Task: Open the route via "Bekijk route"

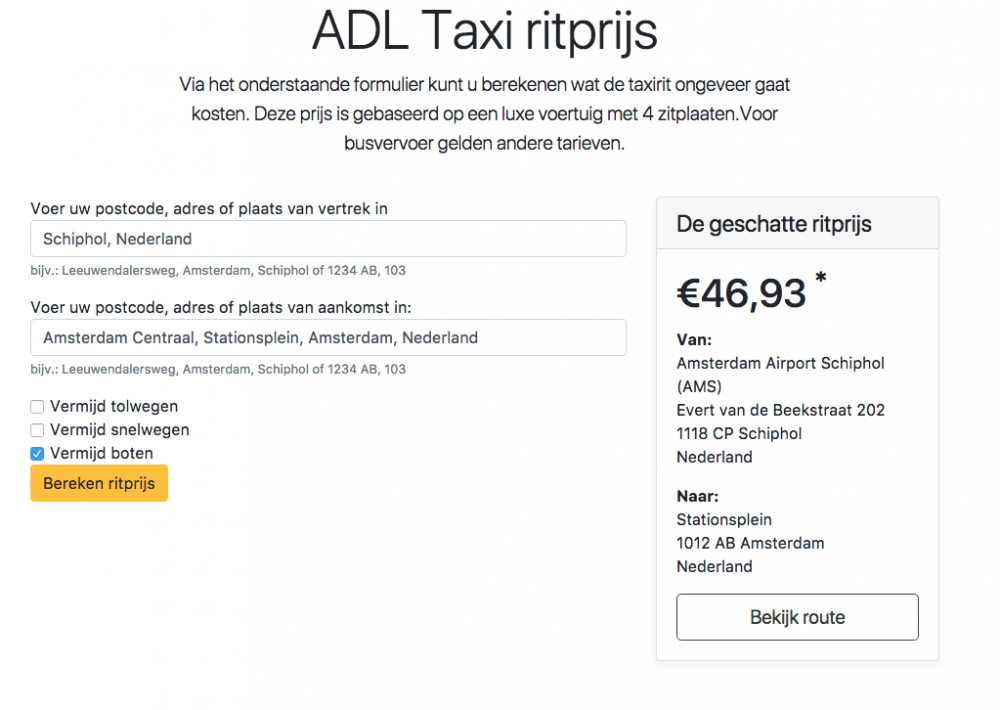Action: [x=797, y=617]
